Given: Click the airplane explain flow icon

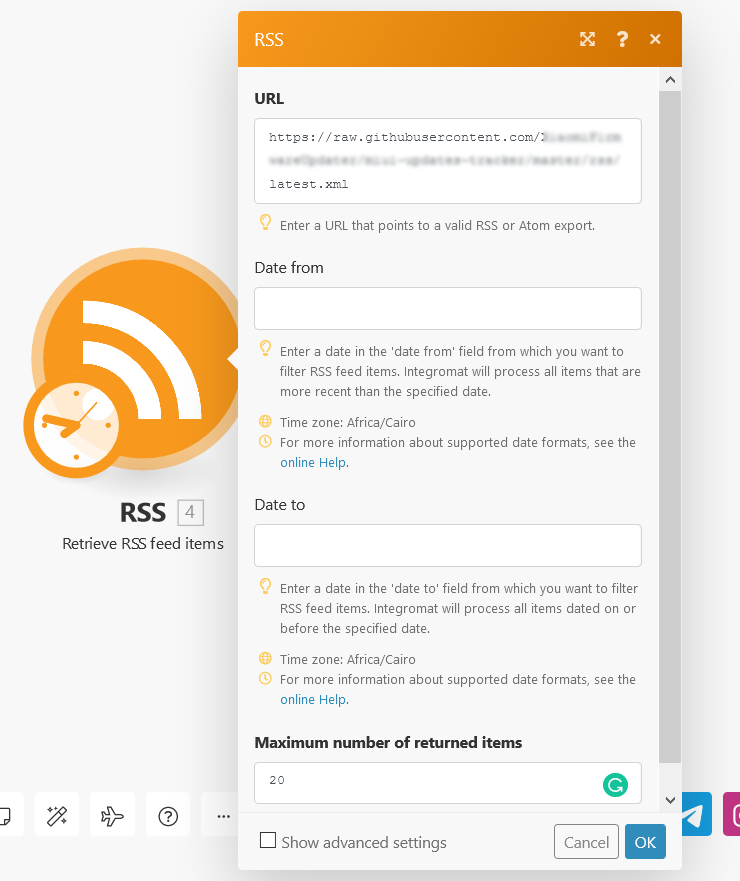Looking at the screenshot, I should pos(112,815).
